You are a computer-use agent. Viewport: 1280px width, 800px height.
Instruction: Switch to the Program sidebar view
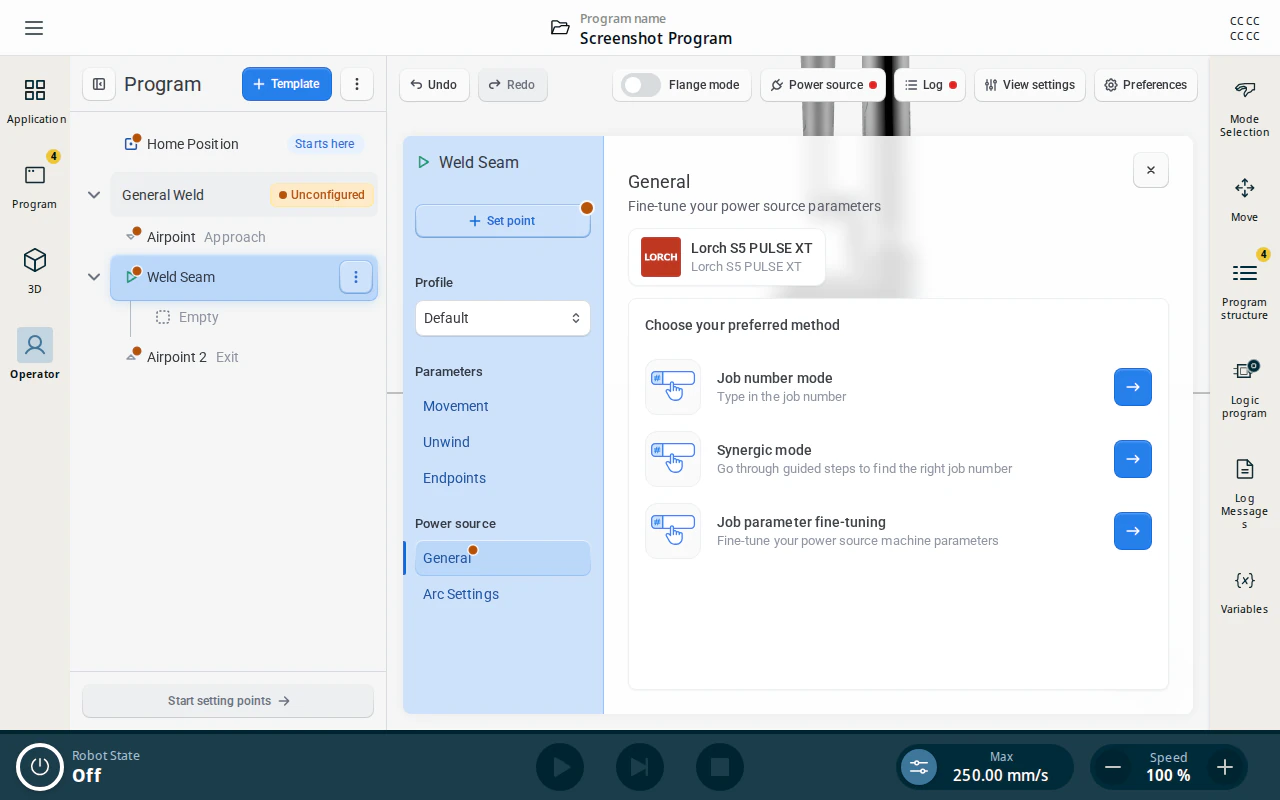[x=35, y=186]
